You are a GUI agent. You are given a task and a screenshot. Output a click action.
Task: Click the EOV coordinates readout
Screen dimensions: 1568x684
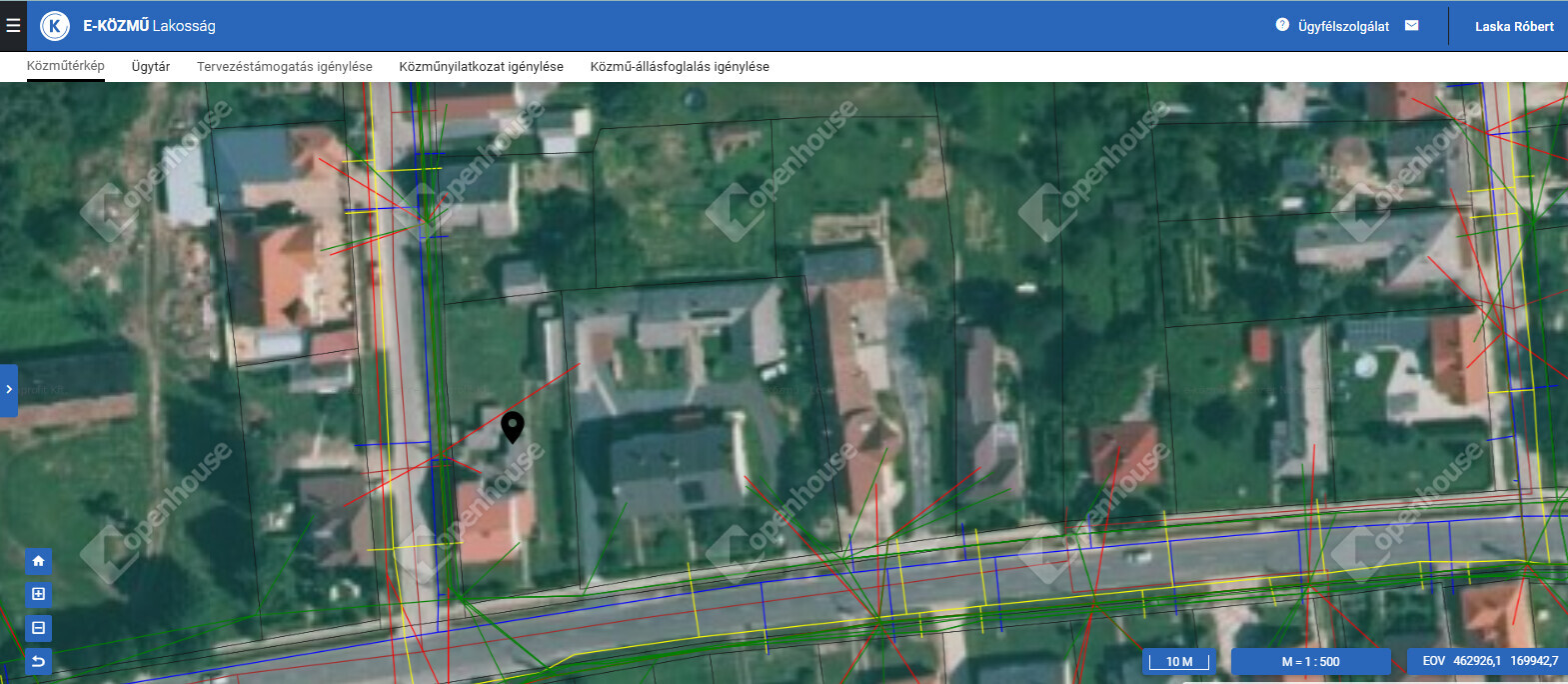point(1489,661)
